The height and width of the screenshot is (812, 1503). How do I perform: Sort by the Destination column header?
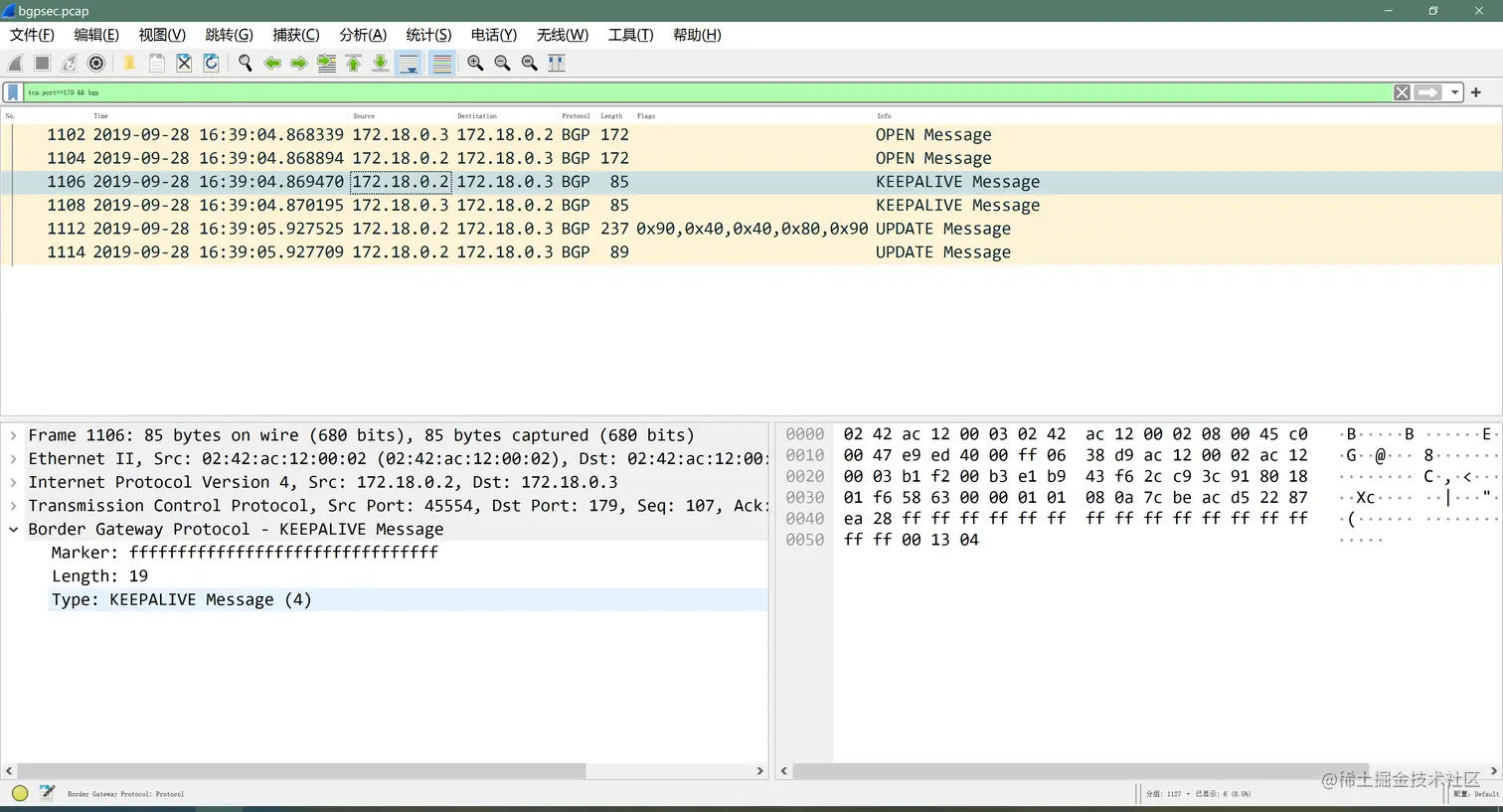(506, 116)
